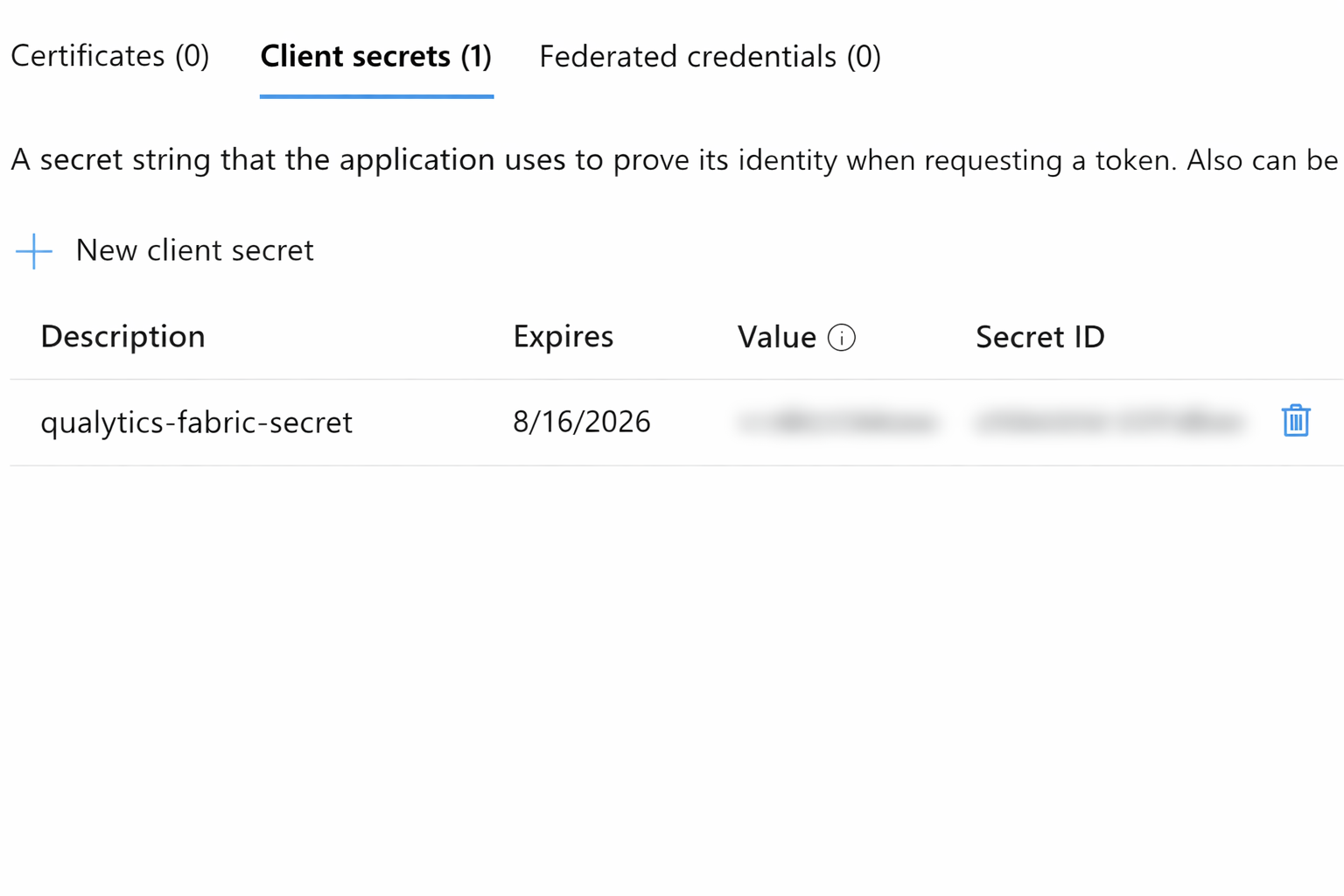
Task: Click the Expires column header
Action: (x=563, y=336)
